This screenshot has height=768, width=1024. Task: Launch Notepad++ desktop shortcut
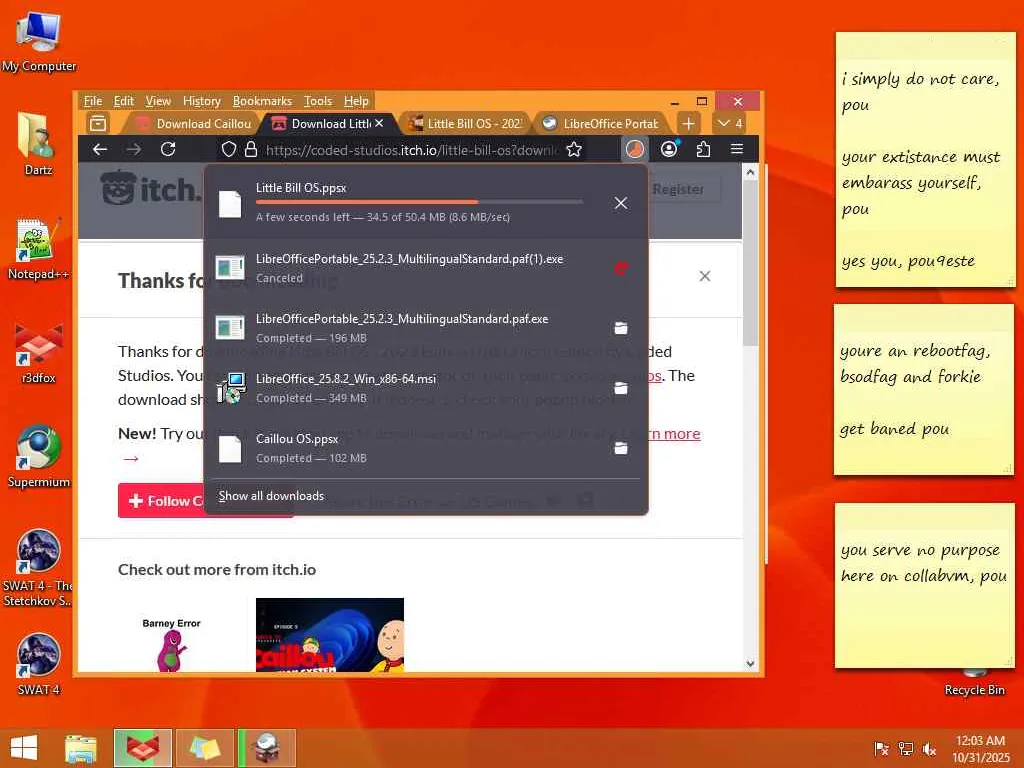tap(38, 248)
